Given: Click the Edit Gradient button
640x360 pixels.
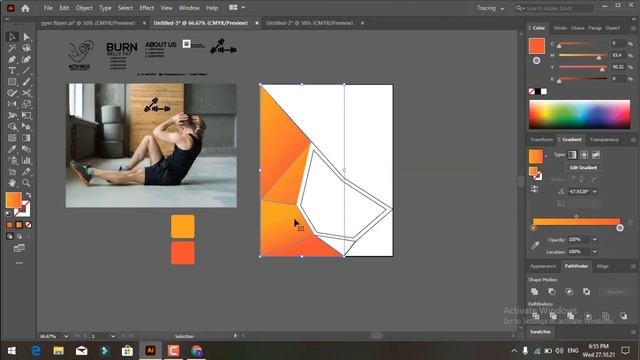Looking at the screenshot, I should point(583,168).
